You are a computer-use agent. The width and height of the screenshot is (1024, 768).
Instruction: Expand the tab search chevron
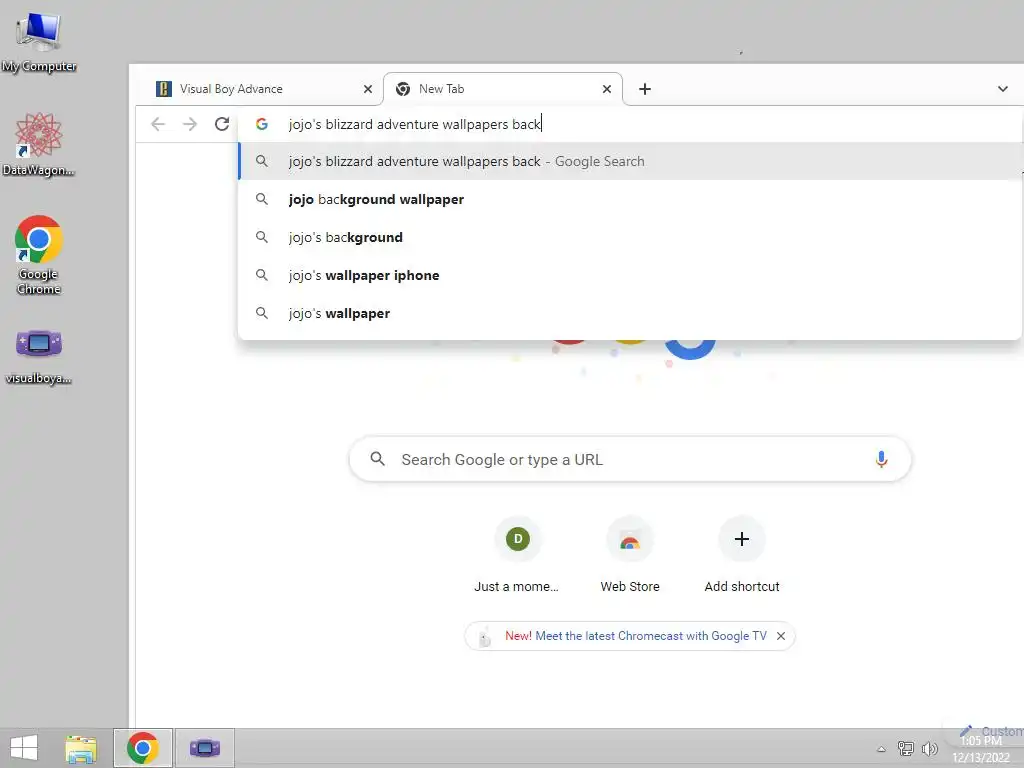(1002, 89)
